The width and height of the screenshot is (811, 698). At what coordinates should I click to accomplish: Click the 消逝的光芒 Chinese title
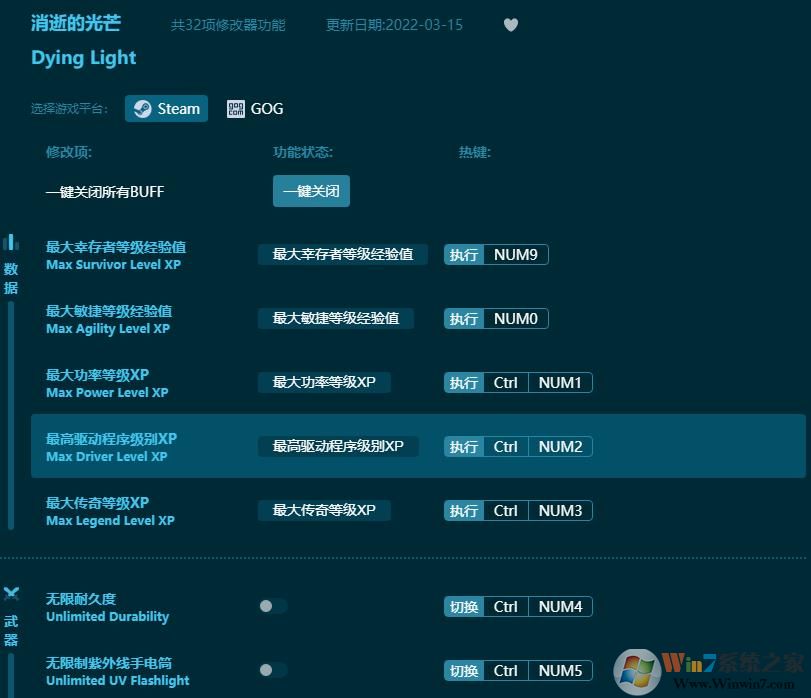(76, 23)
